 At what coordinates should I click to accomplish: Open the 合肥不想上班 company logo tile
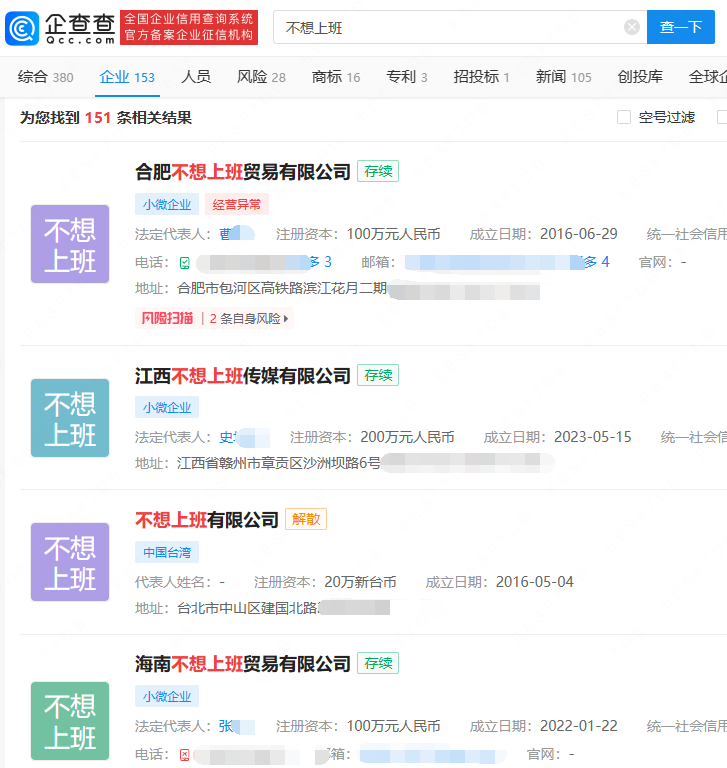tap(70, 244)
